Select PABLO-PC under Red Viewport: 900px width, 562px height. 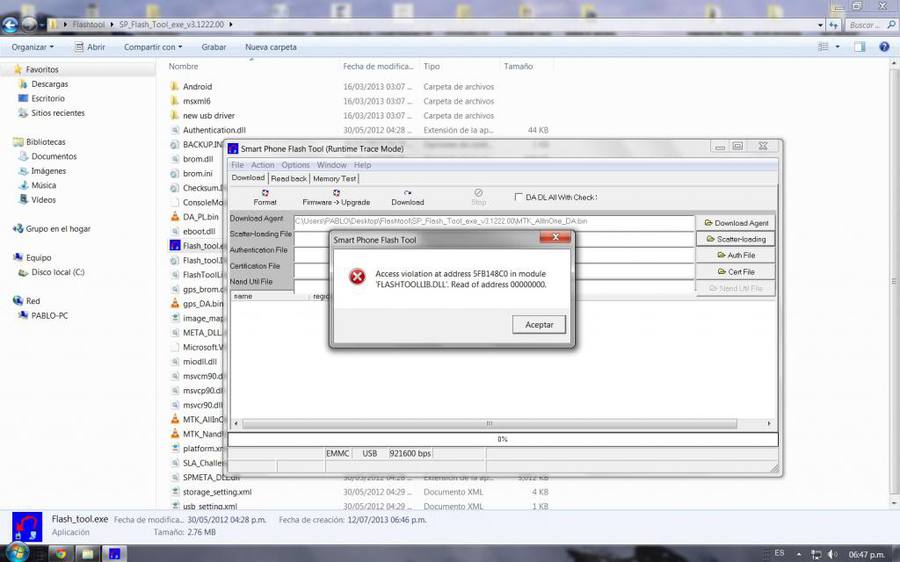coord(49,316)
